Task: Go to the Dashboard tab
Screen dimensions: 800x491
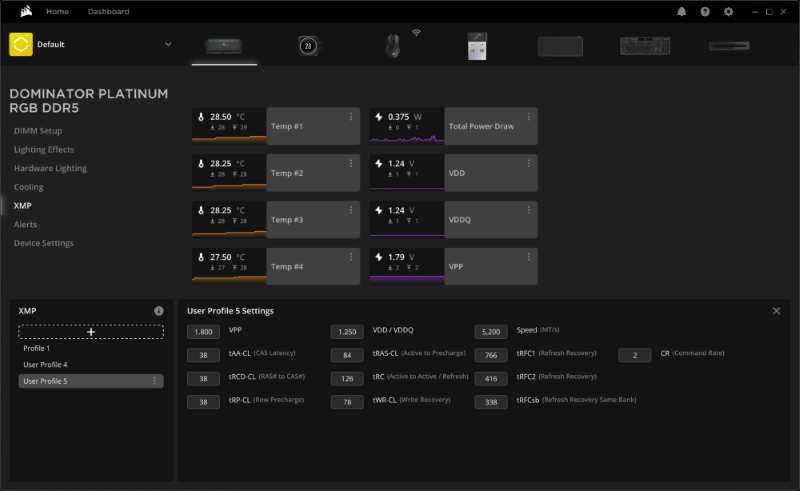Action: click(108, 11)
